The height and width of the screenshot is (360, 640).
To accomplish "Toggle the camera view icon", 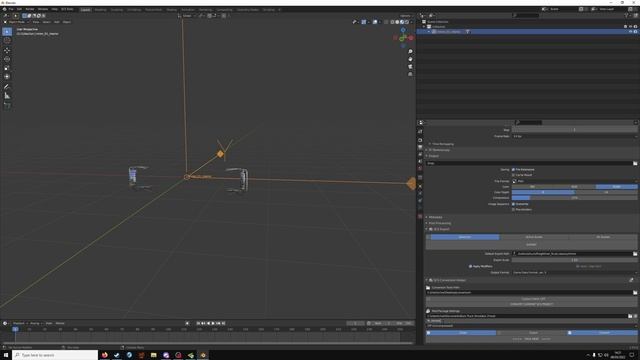I will pos(410,67).
